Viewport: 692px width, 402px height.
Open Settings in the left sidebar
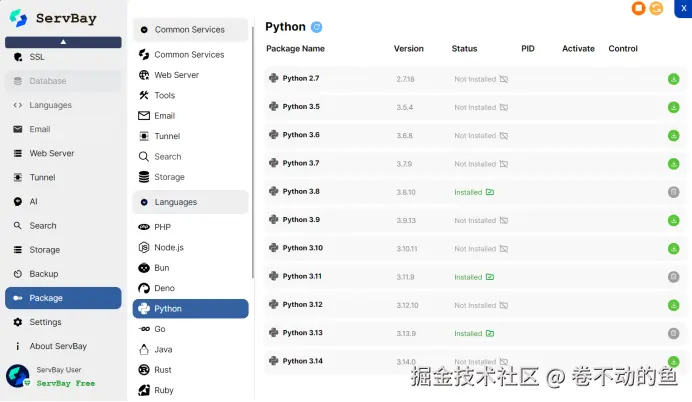(x=63, y=322)
